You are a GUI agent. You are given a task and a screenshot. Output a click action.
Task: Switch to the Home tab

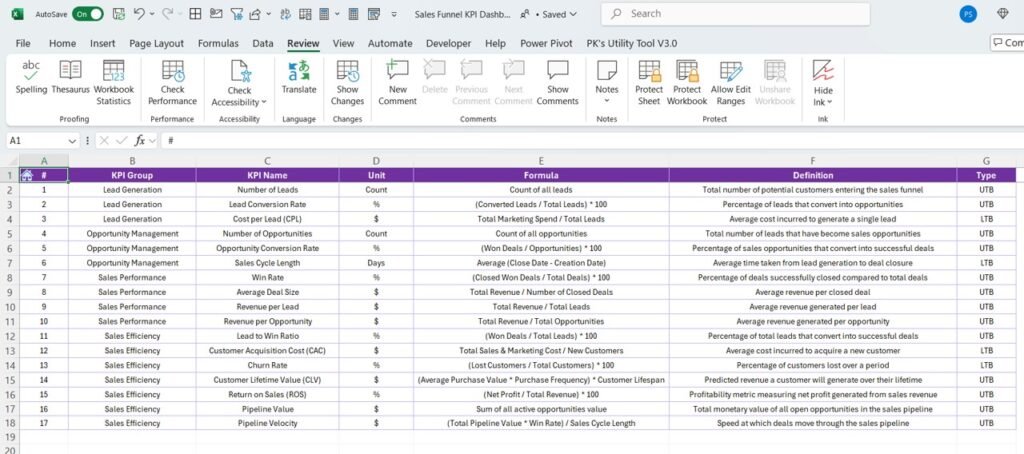[62, 43]
